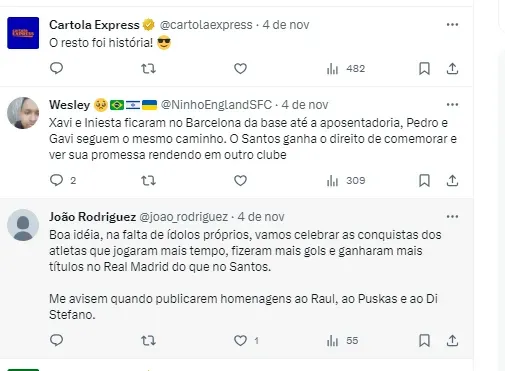View analytics showing 309 views

point(346,181)
